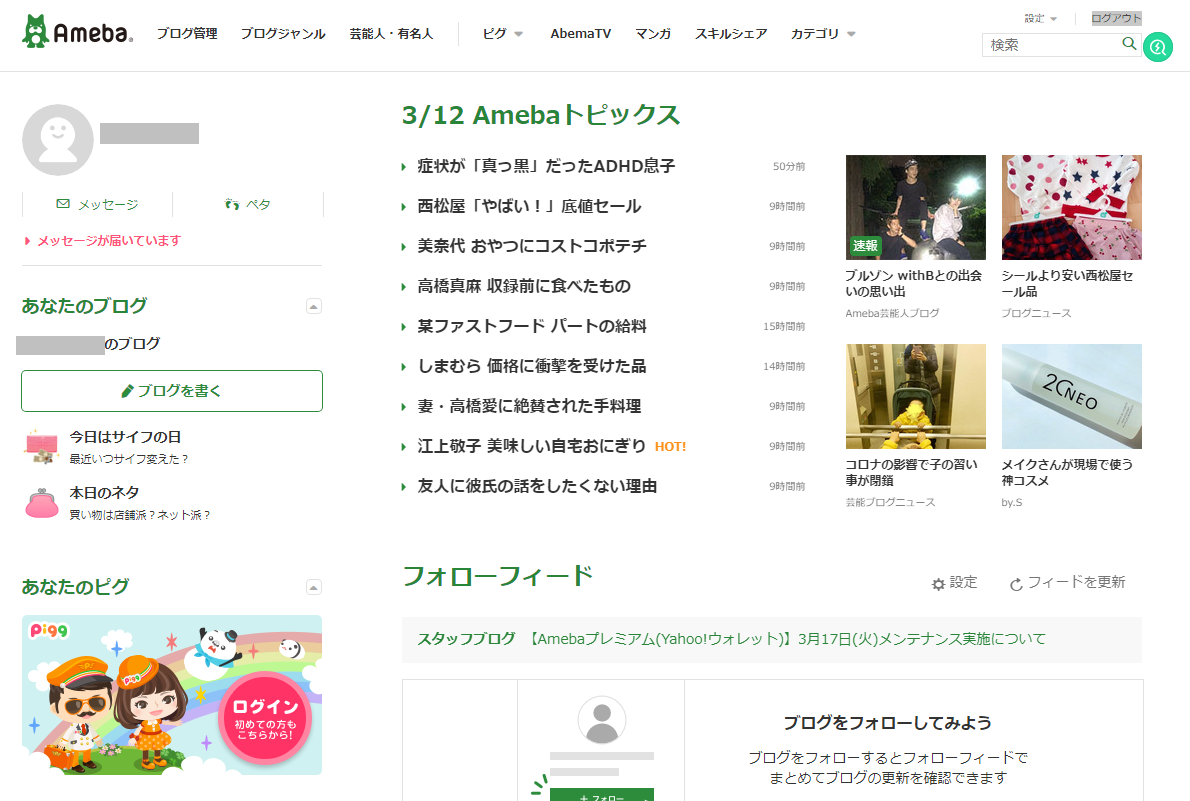Open the ピグ dropdown menu
1190x801 pixels.
point(502,33)
